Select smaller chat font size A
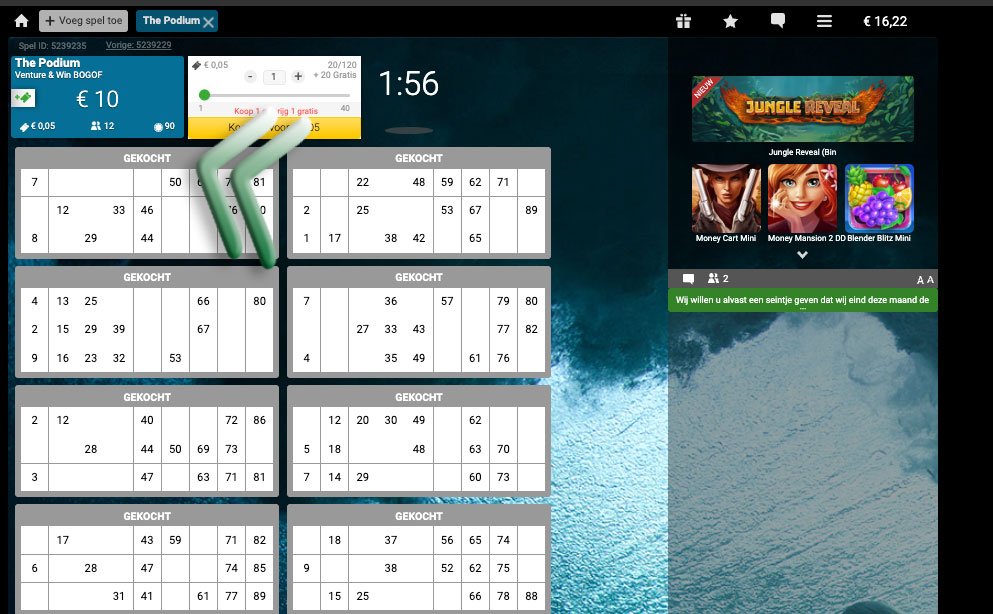The height and width of the screenshot is (614, 993). click(x=920, y=280)
